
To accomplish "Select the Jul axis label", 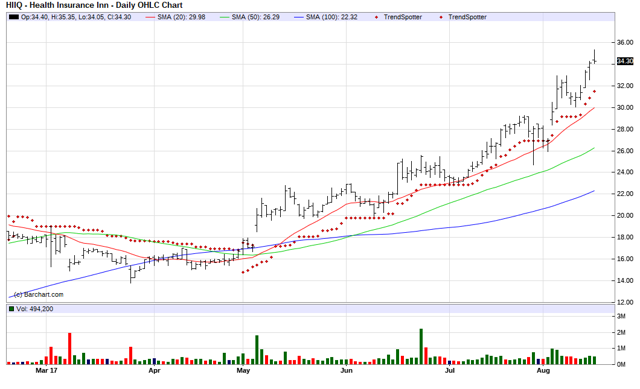I will pos(449,371).
